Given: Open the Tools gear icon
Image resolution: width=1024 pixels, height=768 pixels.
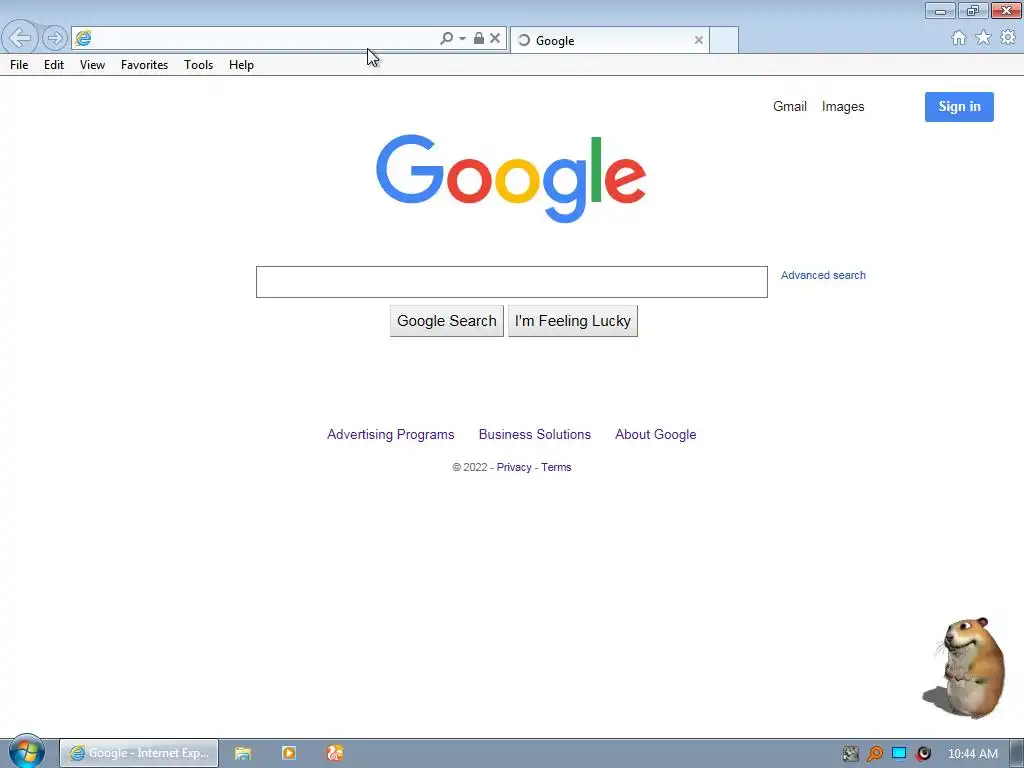Looking at the screenshot, I should coord(1008,38).
